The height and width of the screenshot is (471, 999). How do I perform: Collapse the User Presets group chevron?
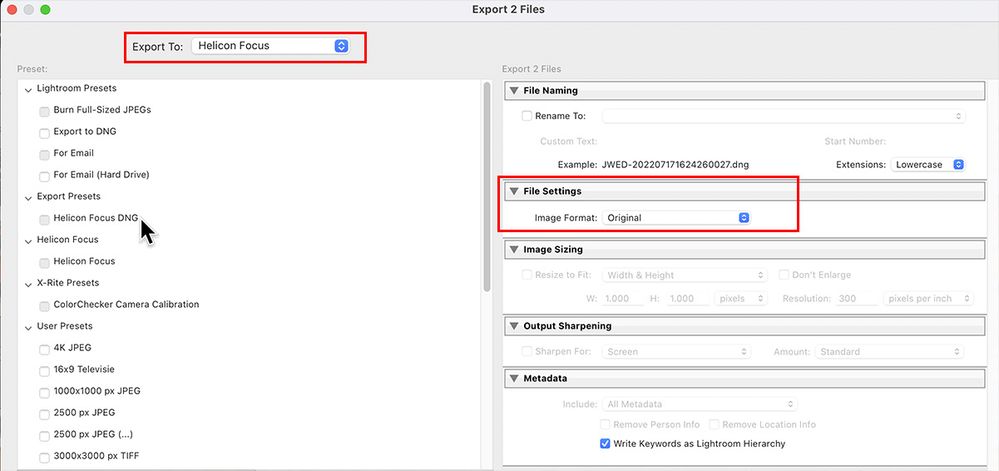(x=28, y=327)
